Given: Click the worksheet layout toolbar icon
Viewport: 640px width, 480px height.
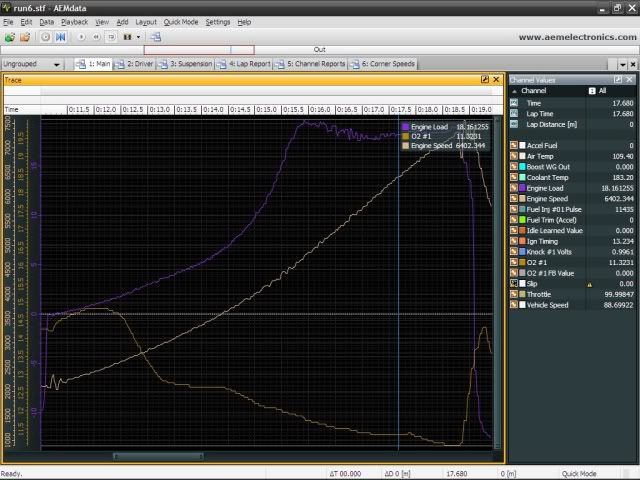Looking at the screenshot, I should click(156, 37).
